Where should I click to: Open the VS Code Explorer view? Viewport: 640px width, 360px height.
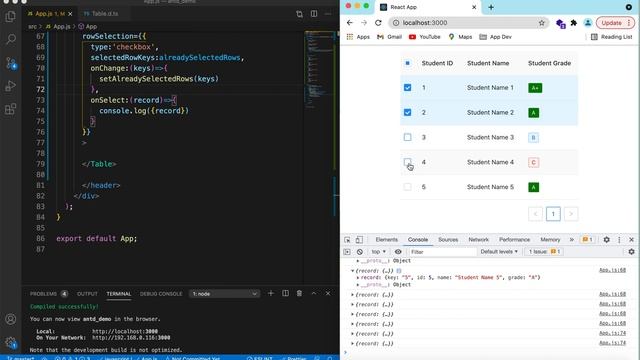pyautogui.click(x=11, y=16)
